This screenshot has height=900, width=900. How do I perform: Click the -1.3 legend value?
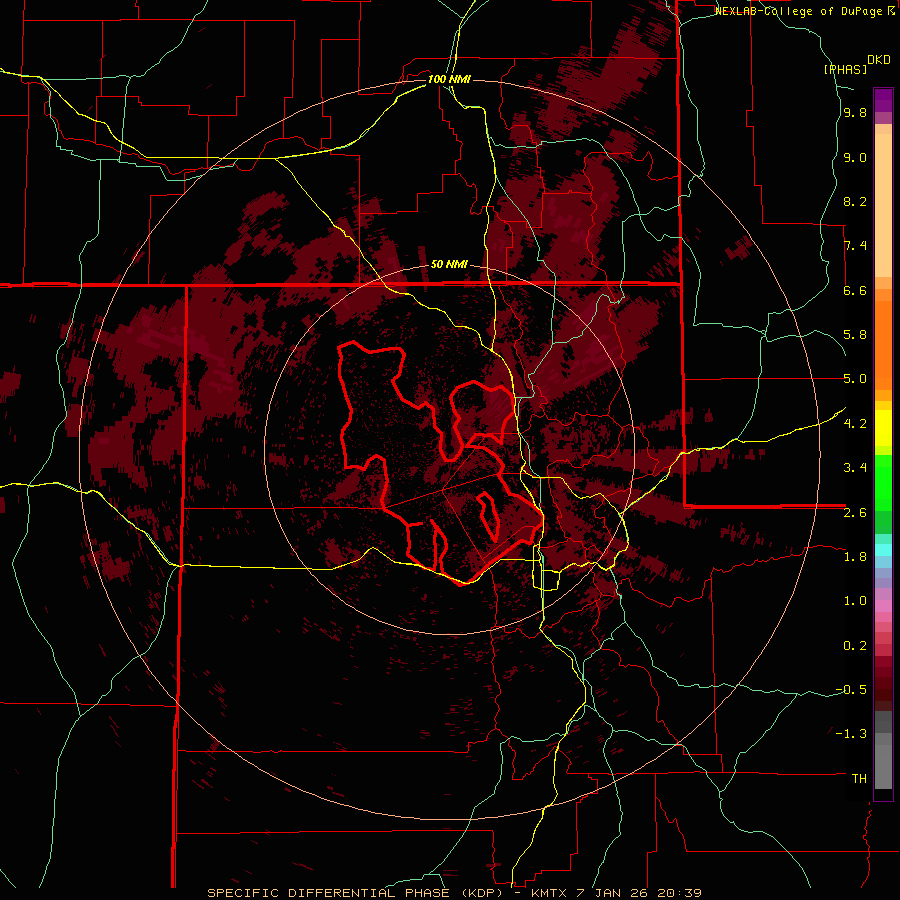click(851, 734)
